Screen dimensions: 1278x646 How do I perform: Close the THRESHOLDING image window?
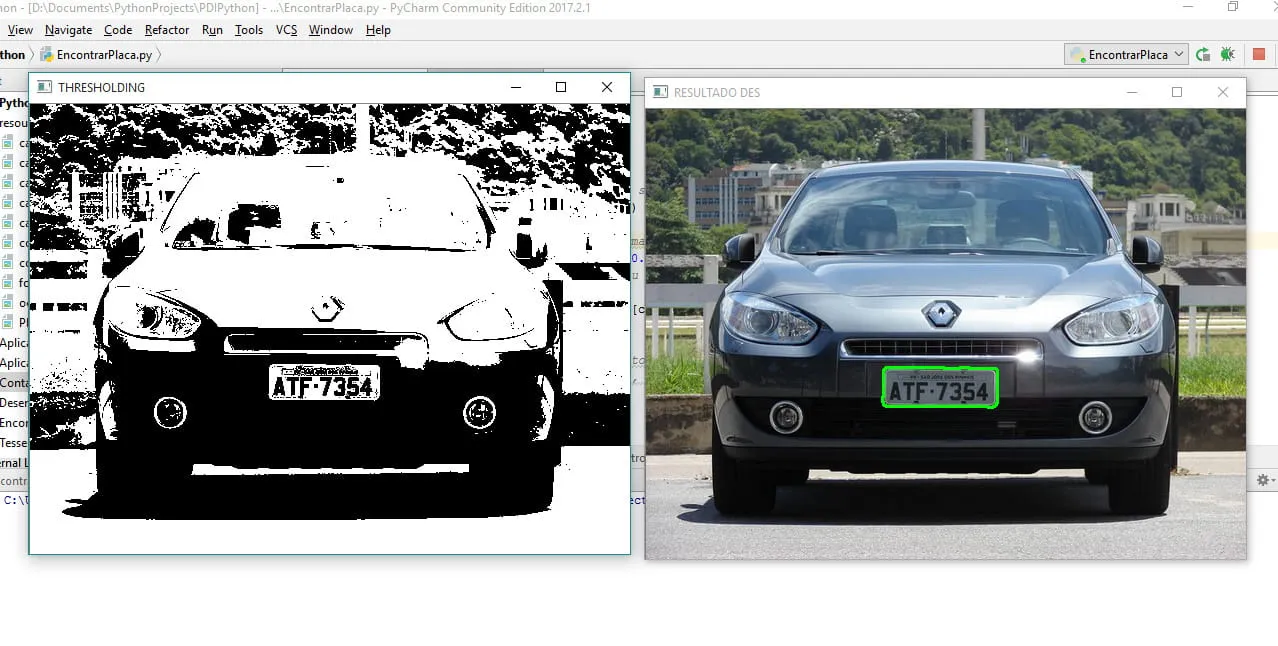tap(607, 87)
